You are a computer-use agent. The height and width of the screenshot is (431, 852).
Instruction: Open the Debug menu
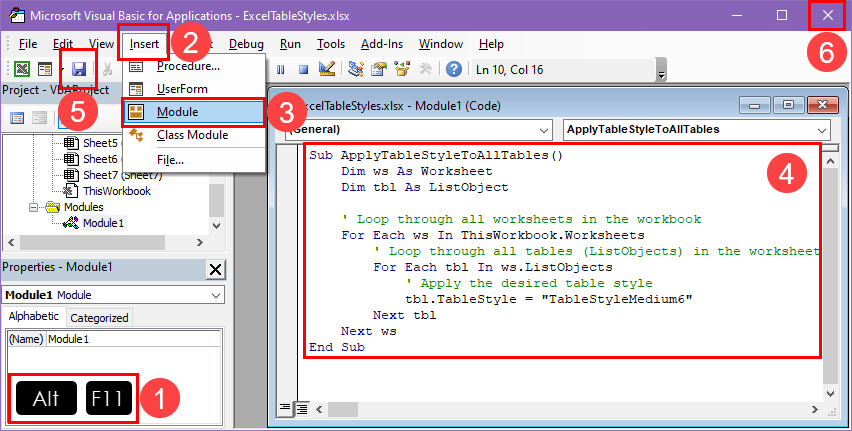(x=246, y=44)
